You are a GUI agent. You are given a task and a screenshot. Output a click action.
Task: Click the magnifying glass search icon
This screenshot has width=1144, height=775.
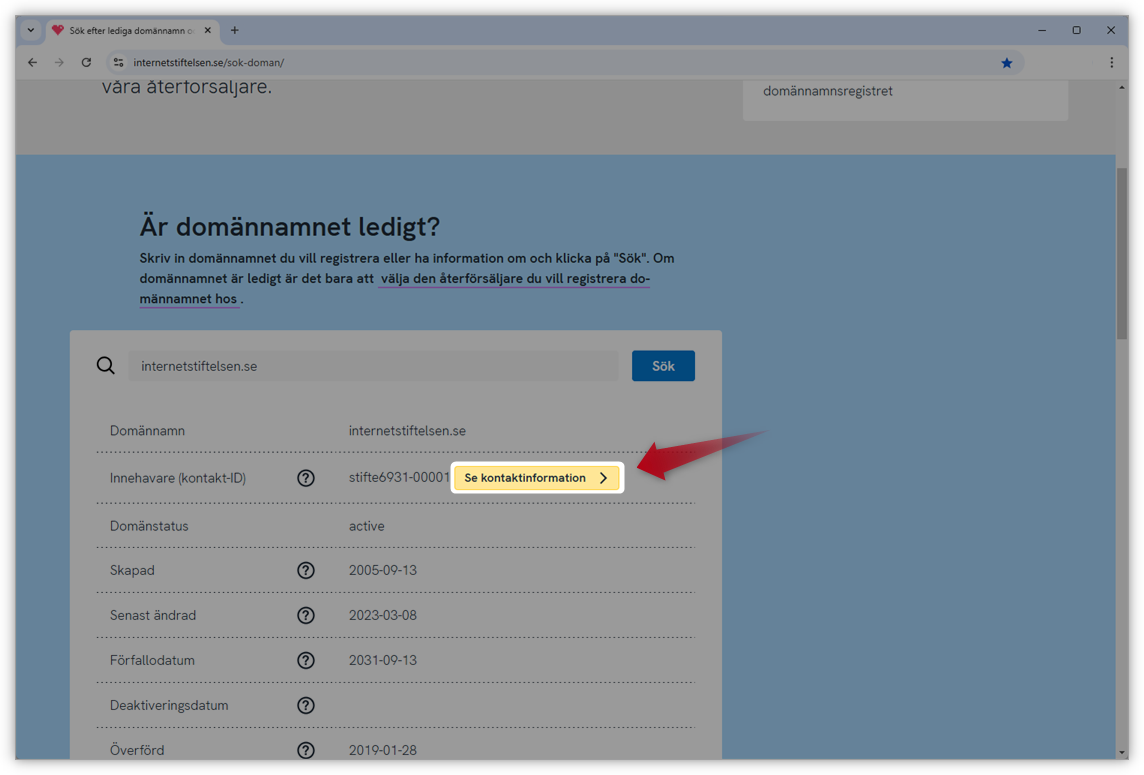pos(105,365)
